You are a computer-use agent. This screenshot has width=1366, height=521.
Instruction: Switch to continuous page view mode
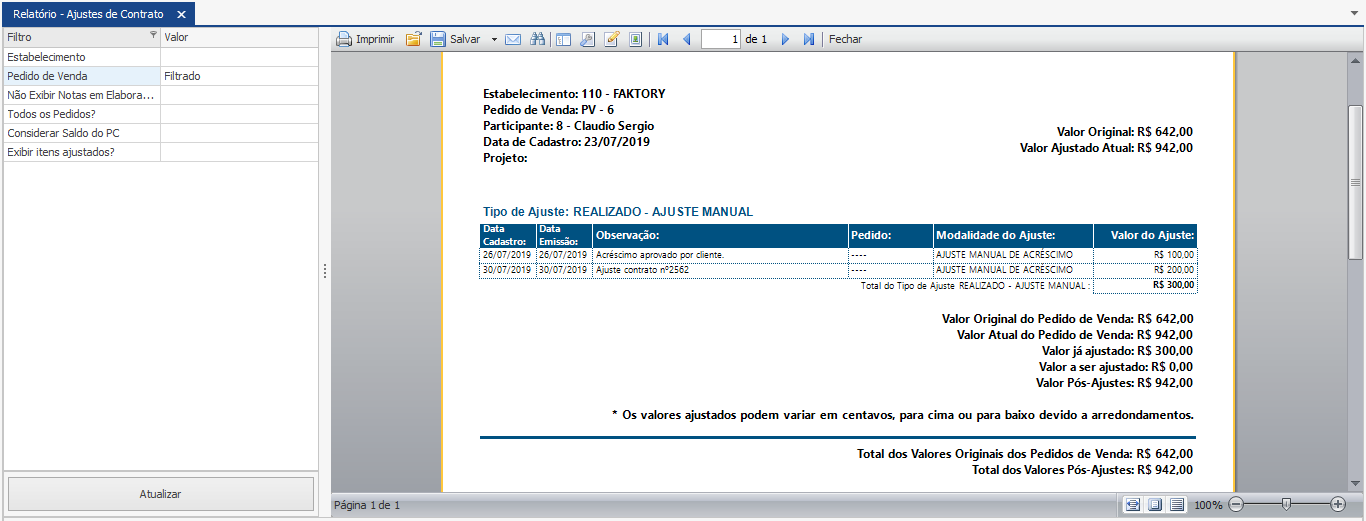1177,505
